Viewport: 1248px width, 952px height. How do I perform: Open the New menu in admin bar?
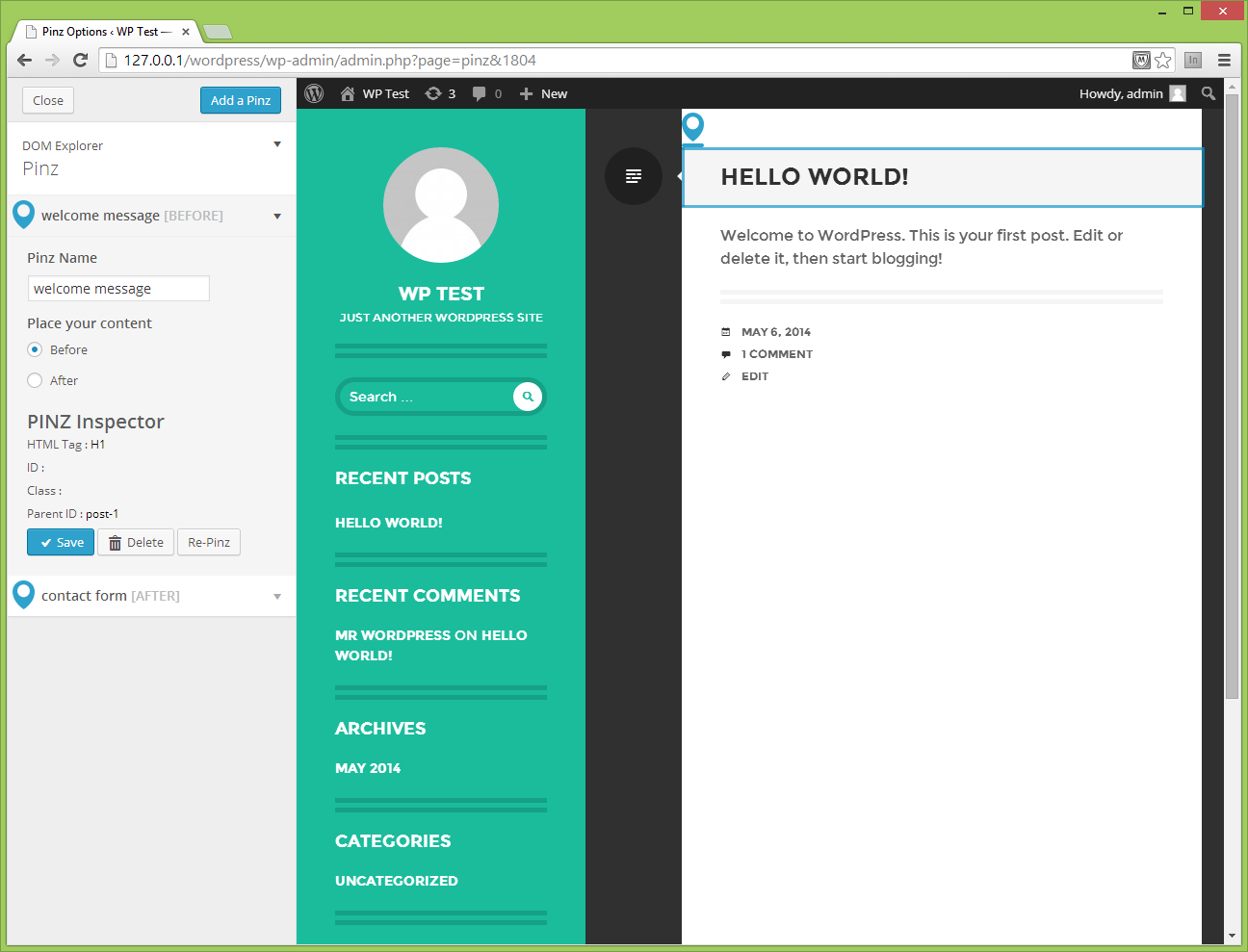[x=543, y=93]
